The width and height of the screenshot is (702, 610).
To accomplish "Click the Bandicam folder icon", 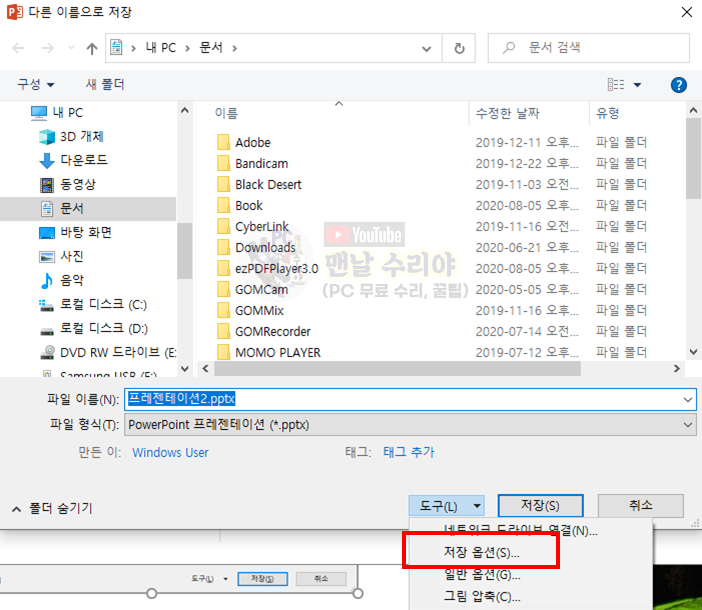I will (223, 163).
